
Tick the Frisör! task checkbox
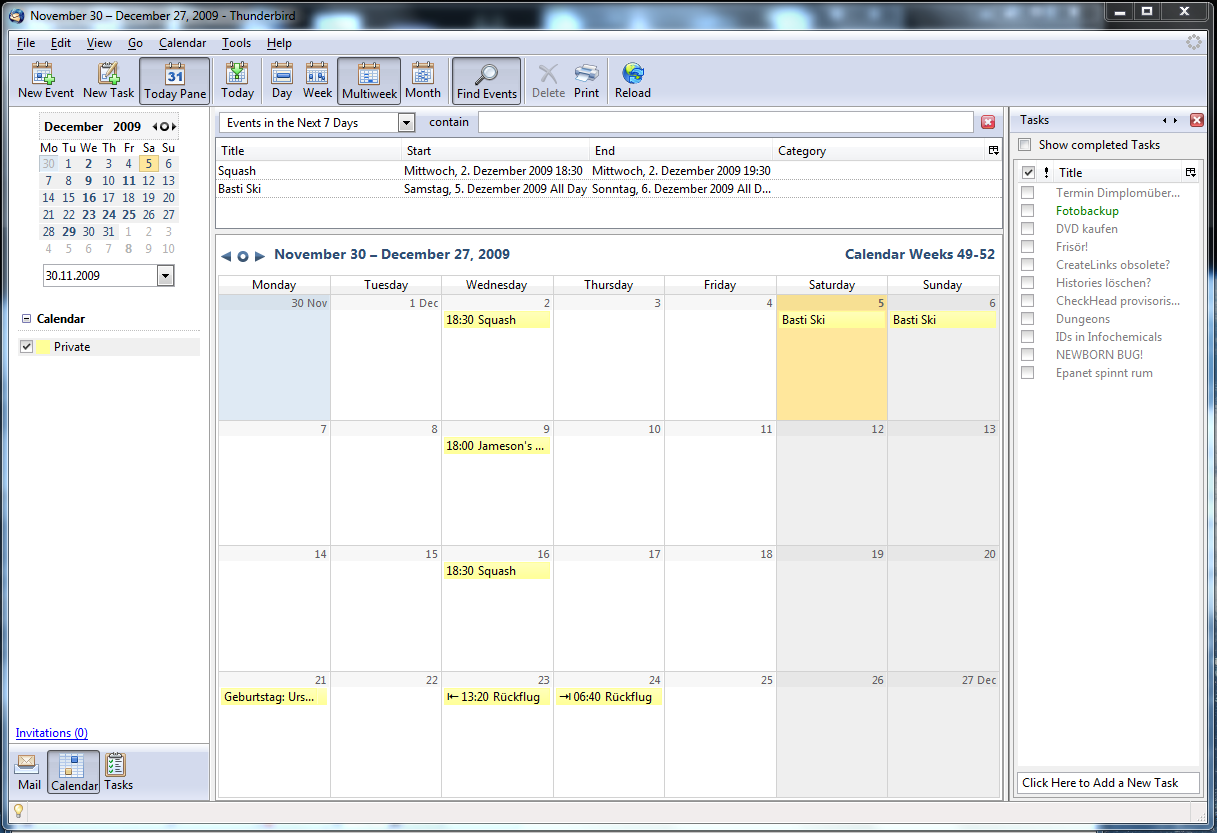coord(1027,247)
